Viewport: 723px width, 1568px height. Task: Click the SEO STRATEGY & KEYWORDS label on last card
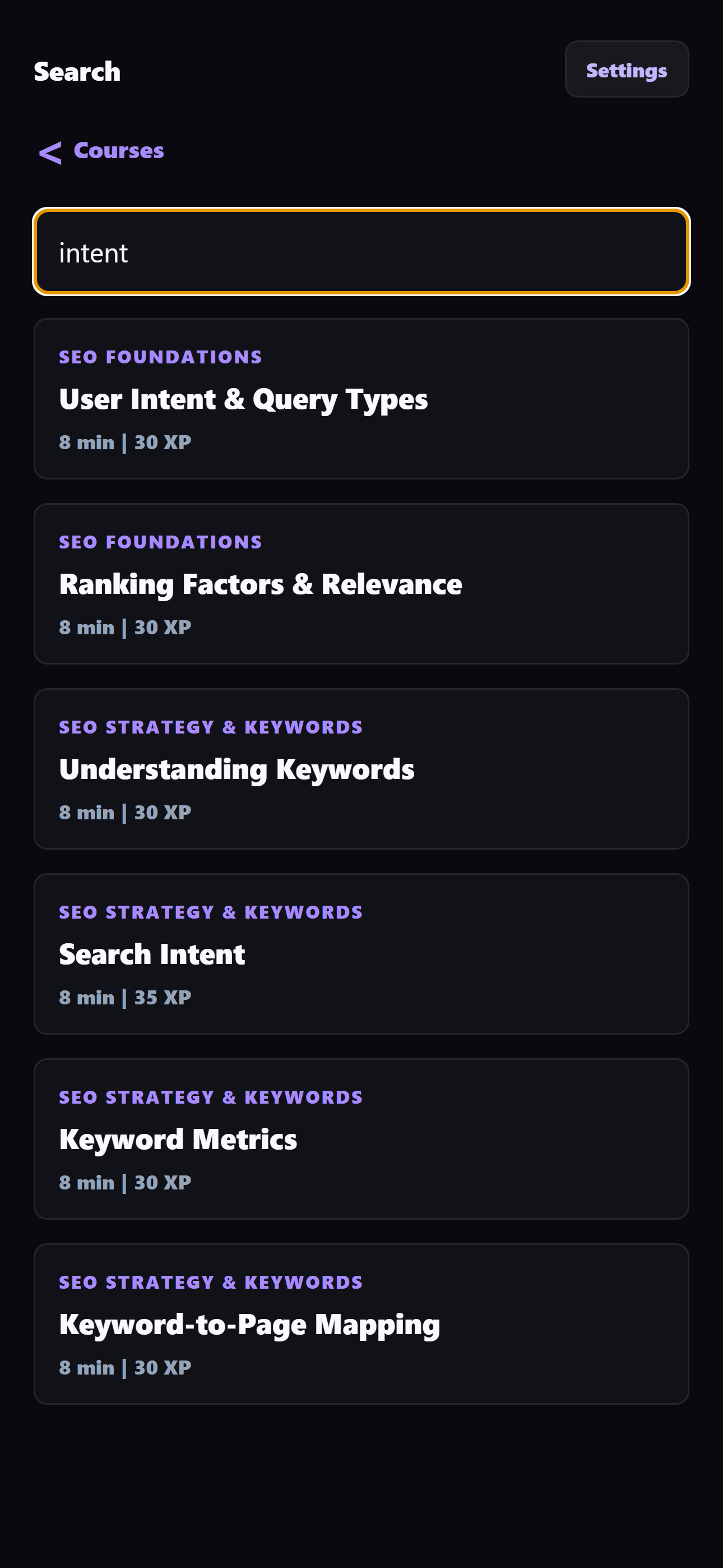[x=211, y=1281]
